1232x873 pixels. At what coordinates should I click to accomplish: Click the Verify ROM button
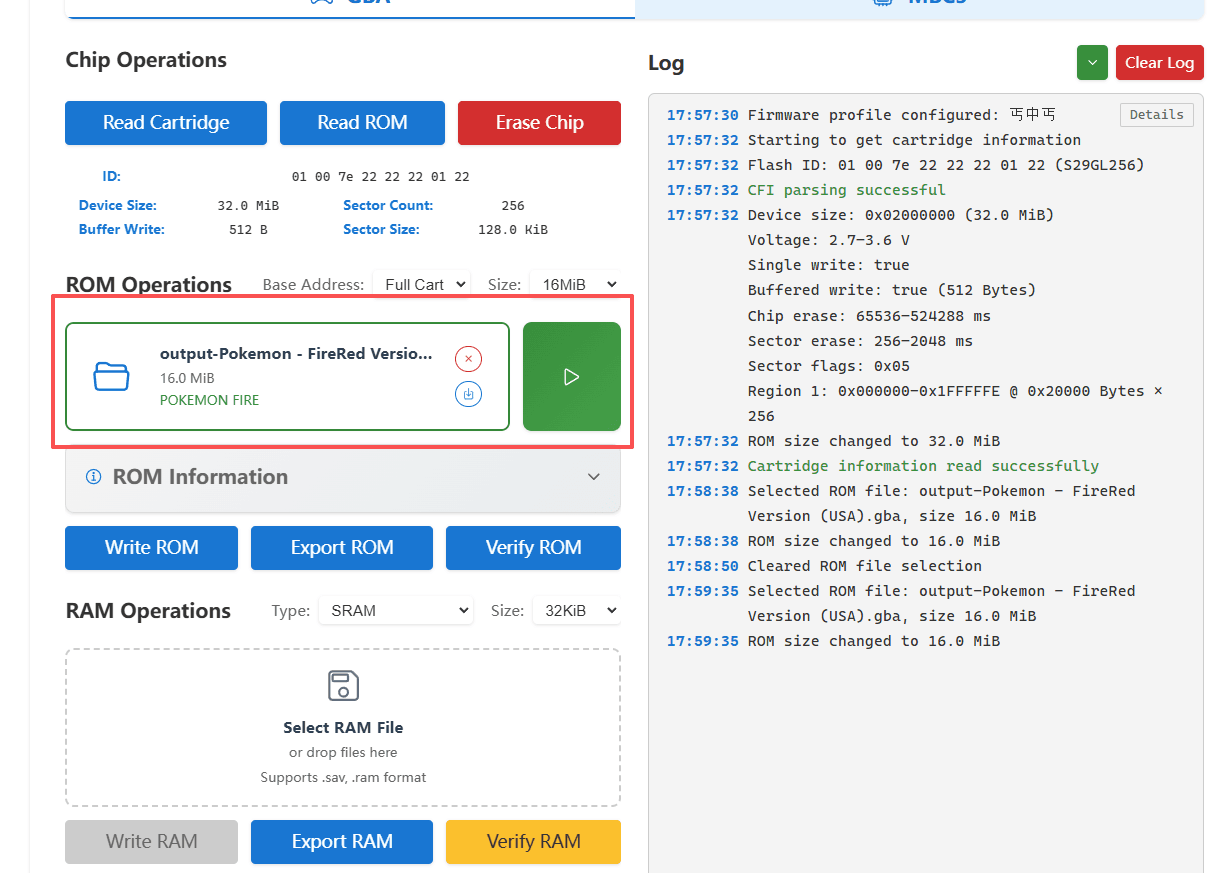click(533, 548)
